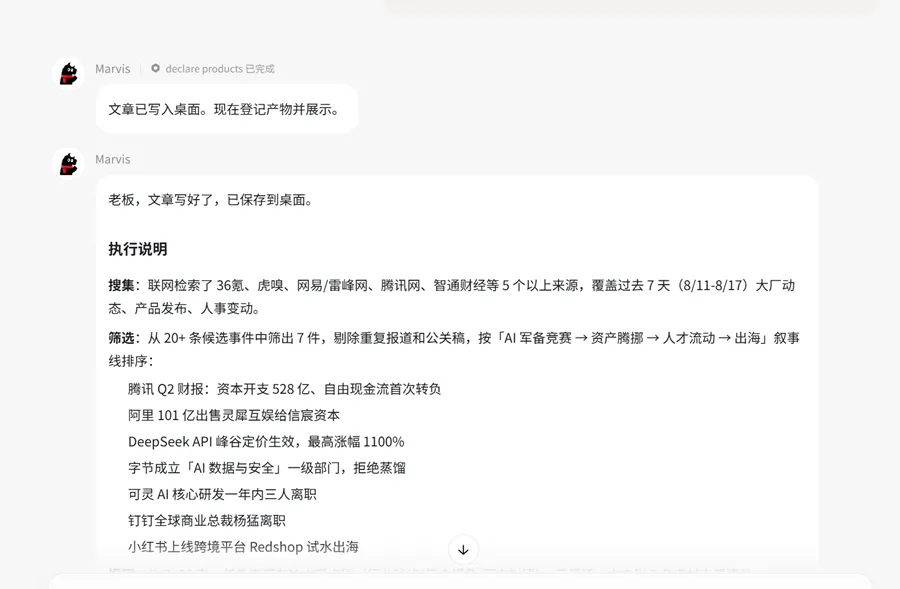Image resolution: width=900 pixels, height=589 pixels.
Task: Click the item '小红书上线跨境平台 Redshop 试水出海'
Action: [243, 547]
